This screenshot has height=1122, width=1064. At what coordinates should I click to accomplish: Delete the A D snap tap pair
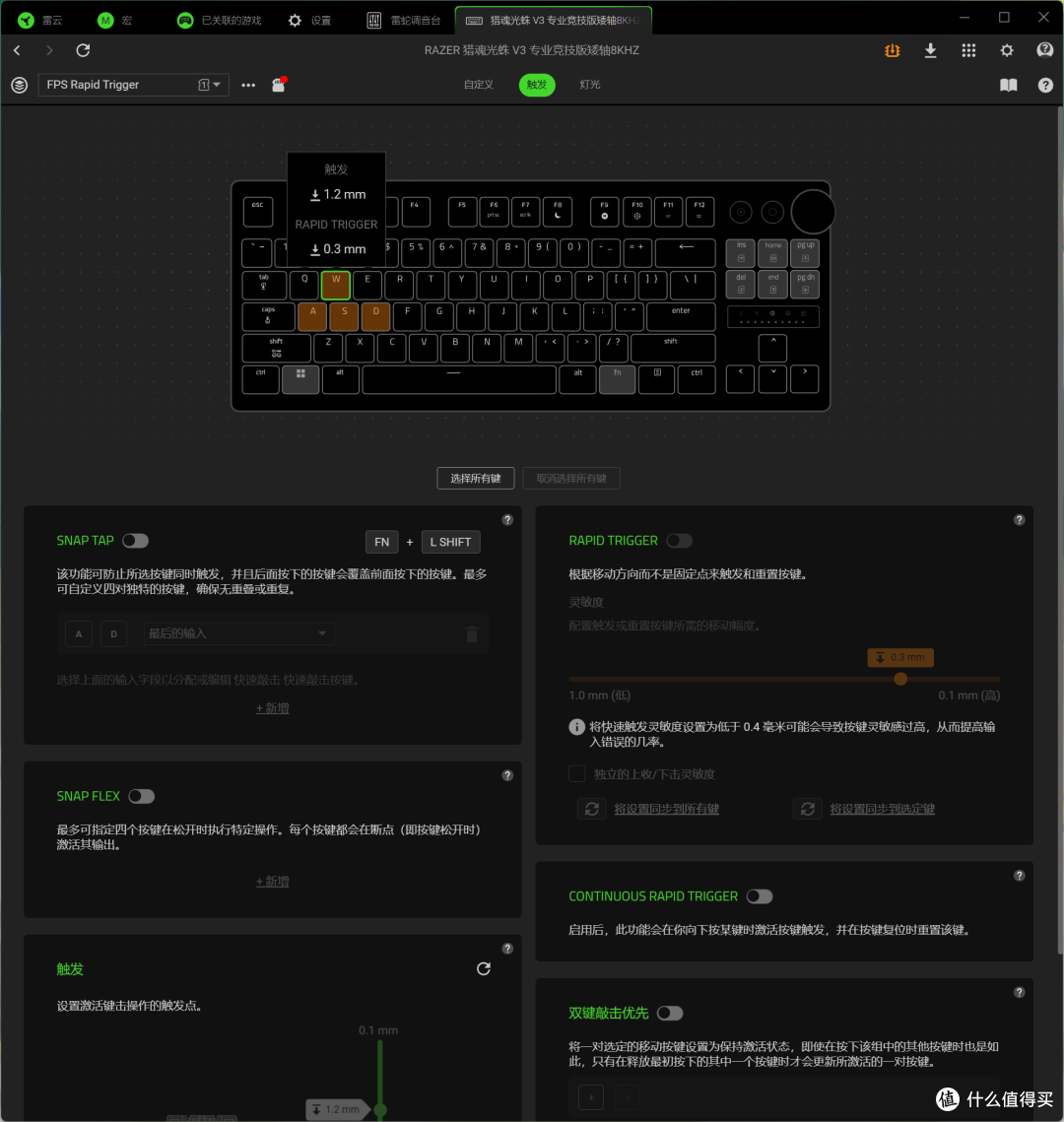[472, 634]
